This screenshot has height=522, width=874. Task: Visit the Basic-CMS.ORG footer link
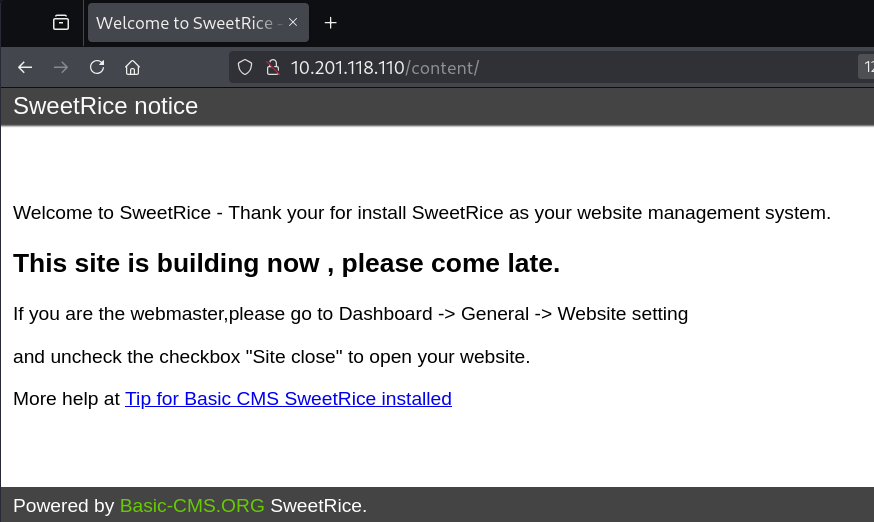coord(192,505)
